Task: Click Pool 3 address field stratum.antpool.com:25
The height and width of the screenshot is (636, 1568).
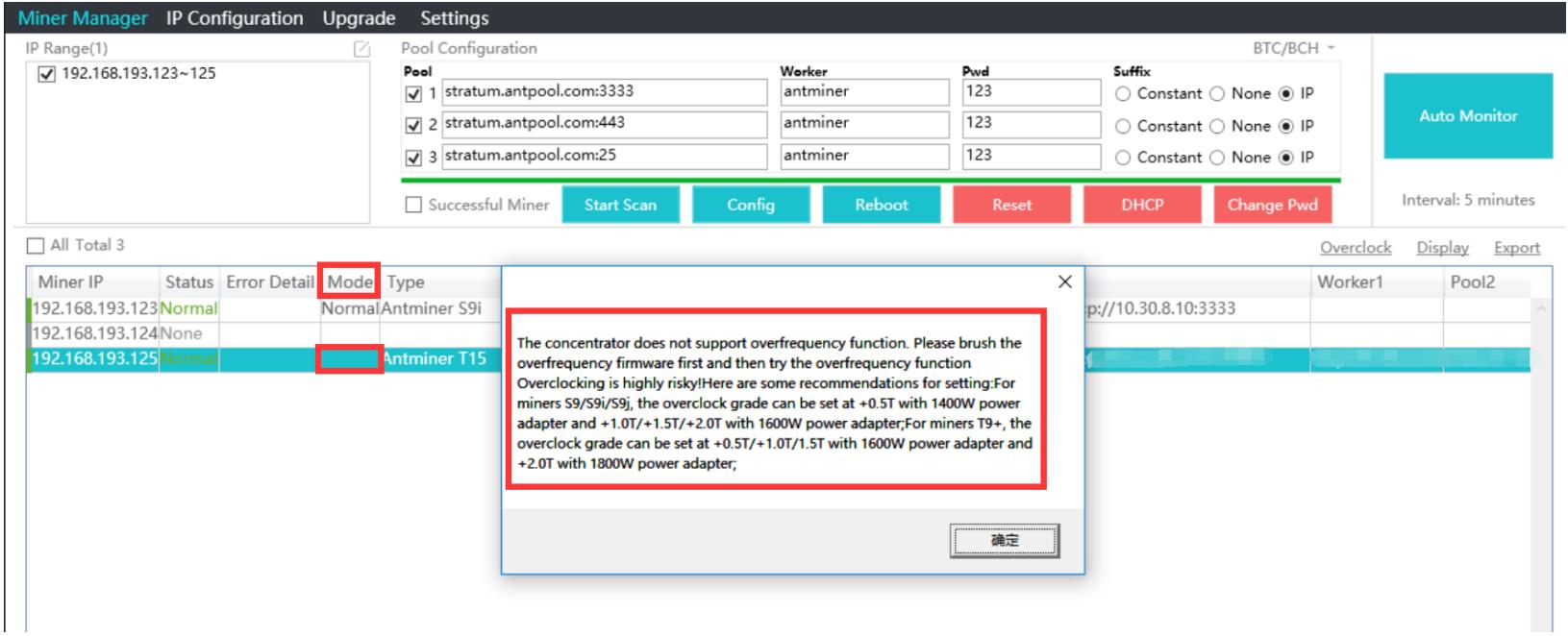Action: 605,156
